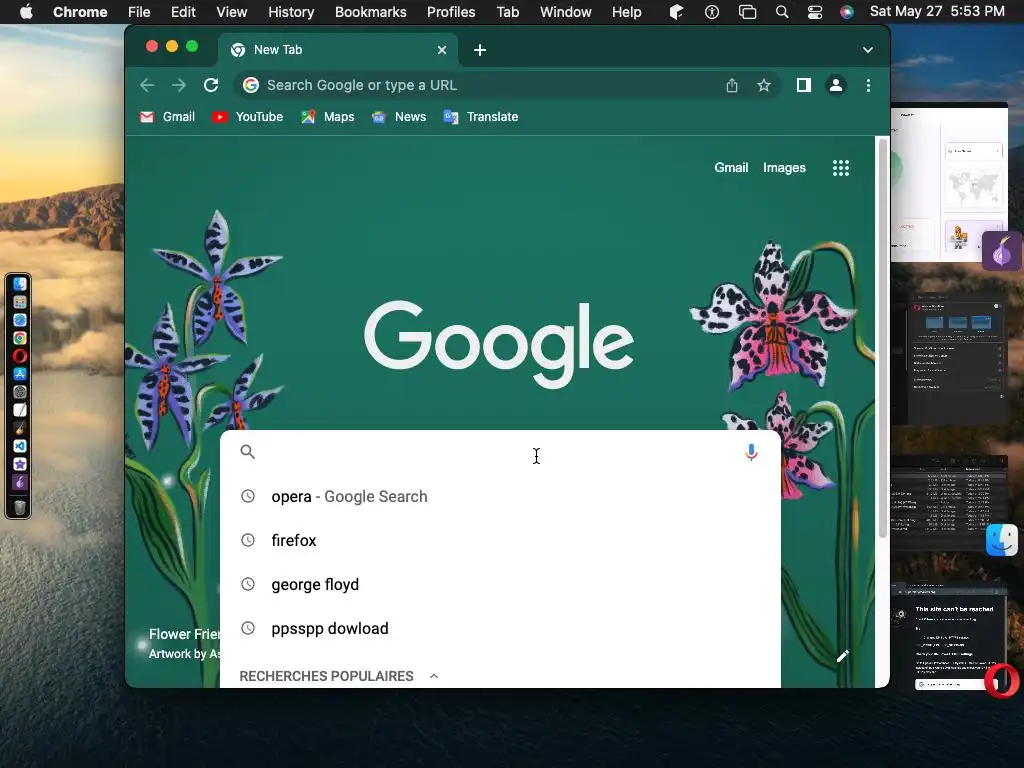1024x768 pixels.
Task: Launch Safari from the dock
Action: pos(20,320)
